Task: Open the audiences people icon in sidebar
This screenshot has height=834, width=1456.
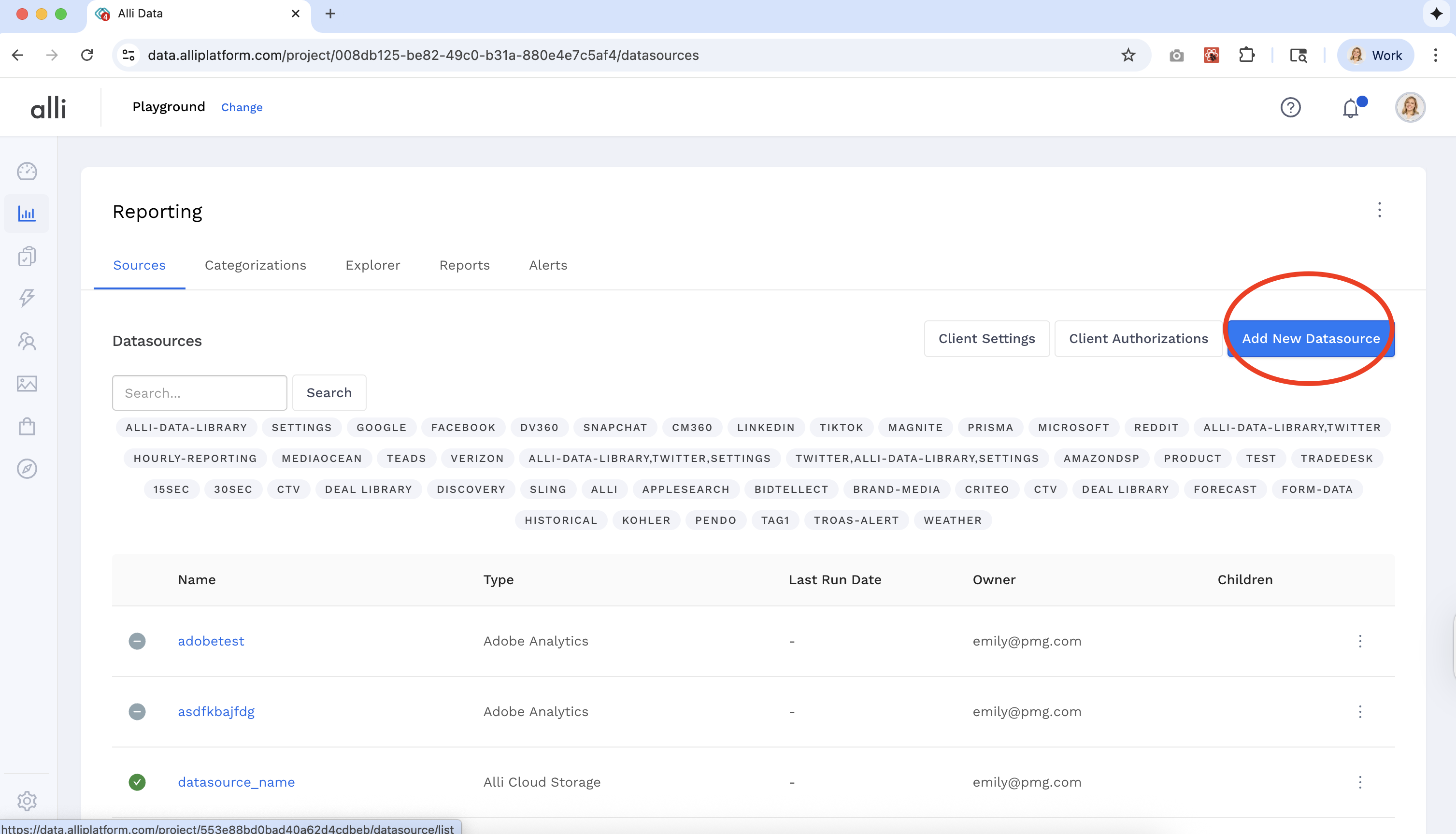Action: click(x=27, y=341)
